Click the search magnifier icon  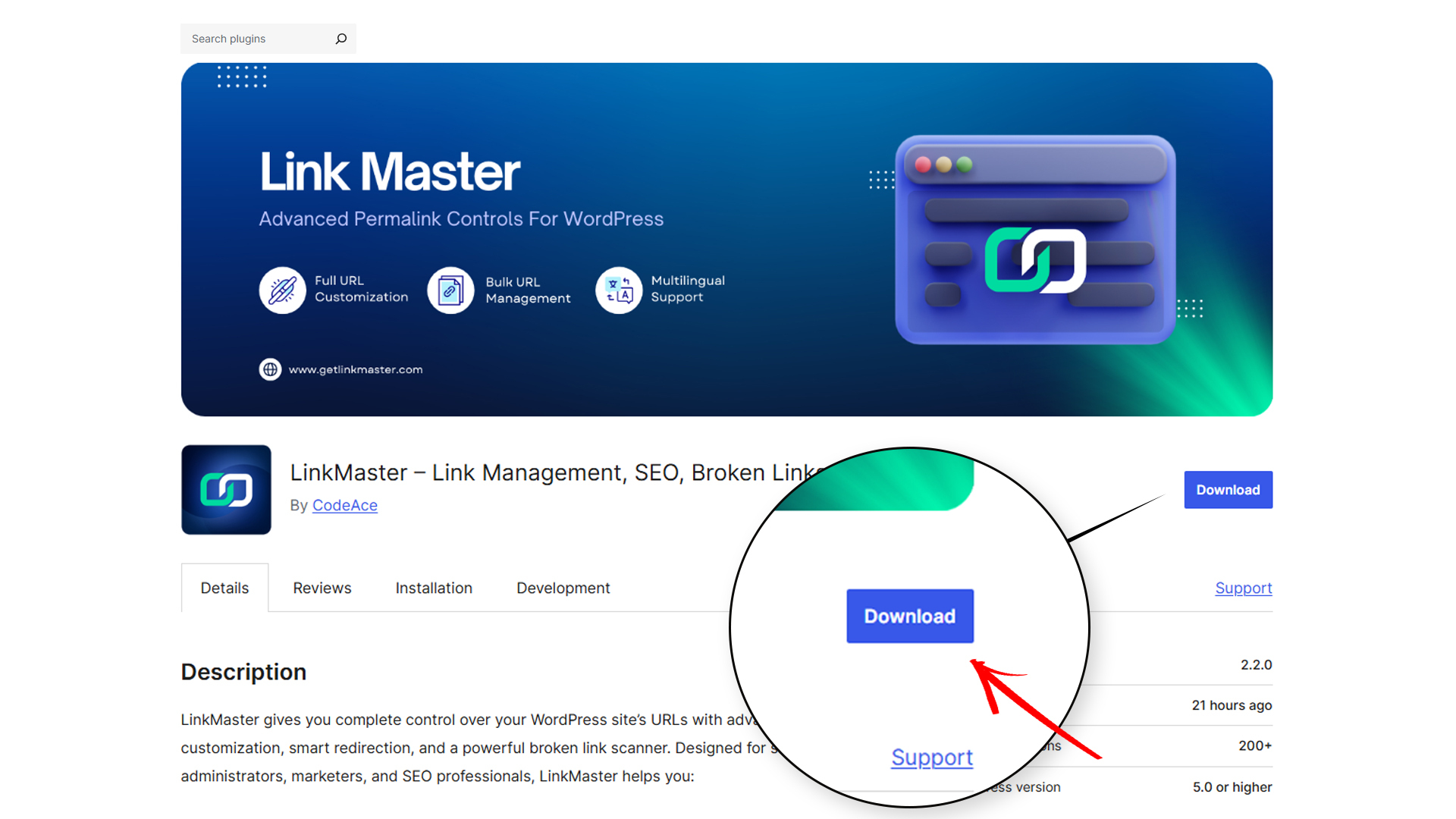pos(341,39)
